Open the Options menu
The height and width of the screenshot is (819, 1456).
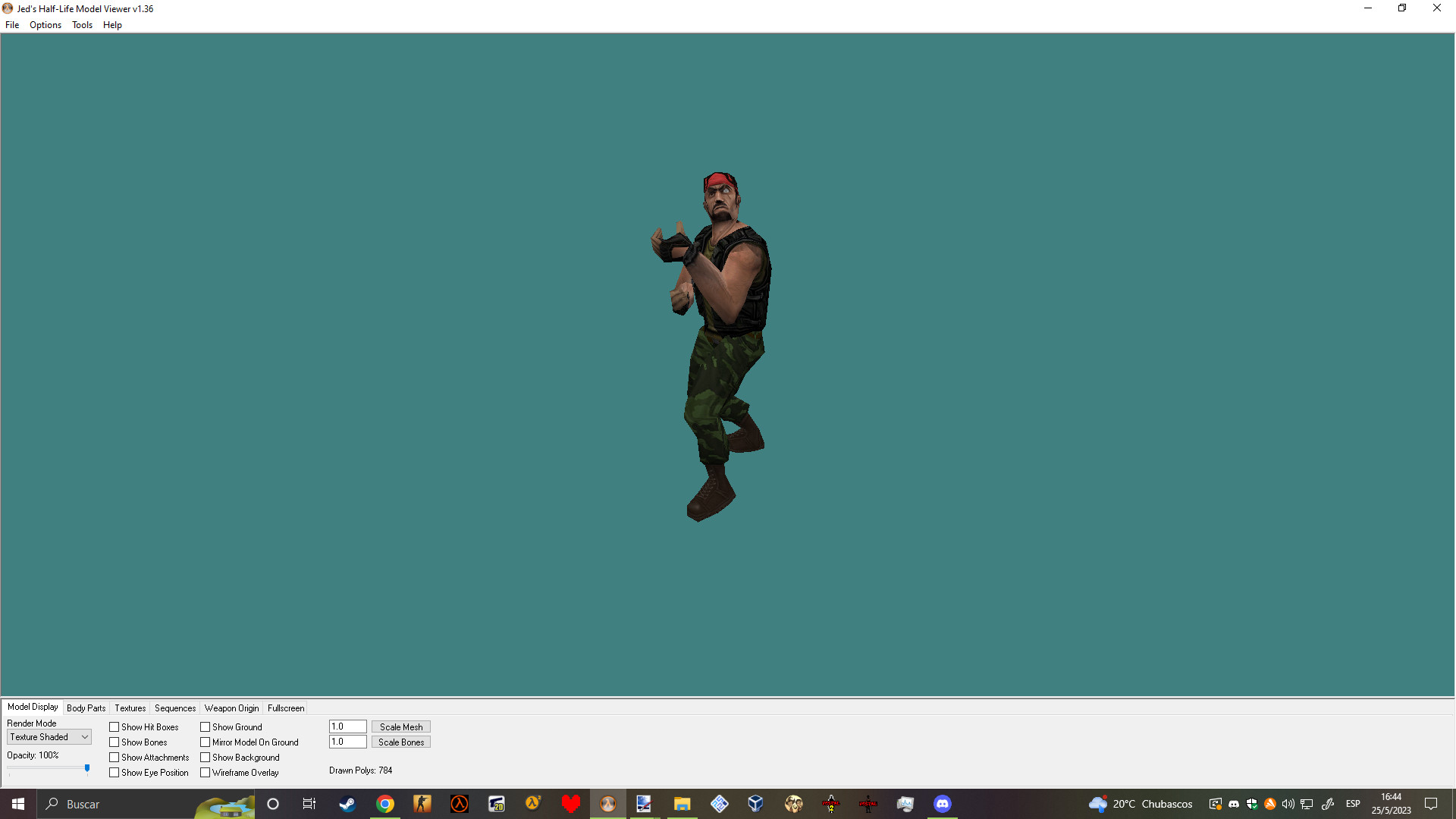point(45,24)
